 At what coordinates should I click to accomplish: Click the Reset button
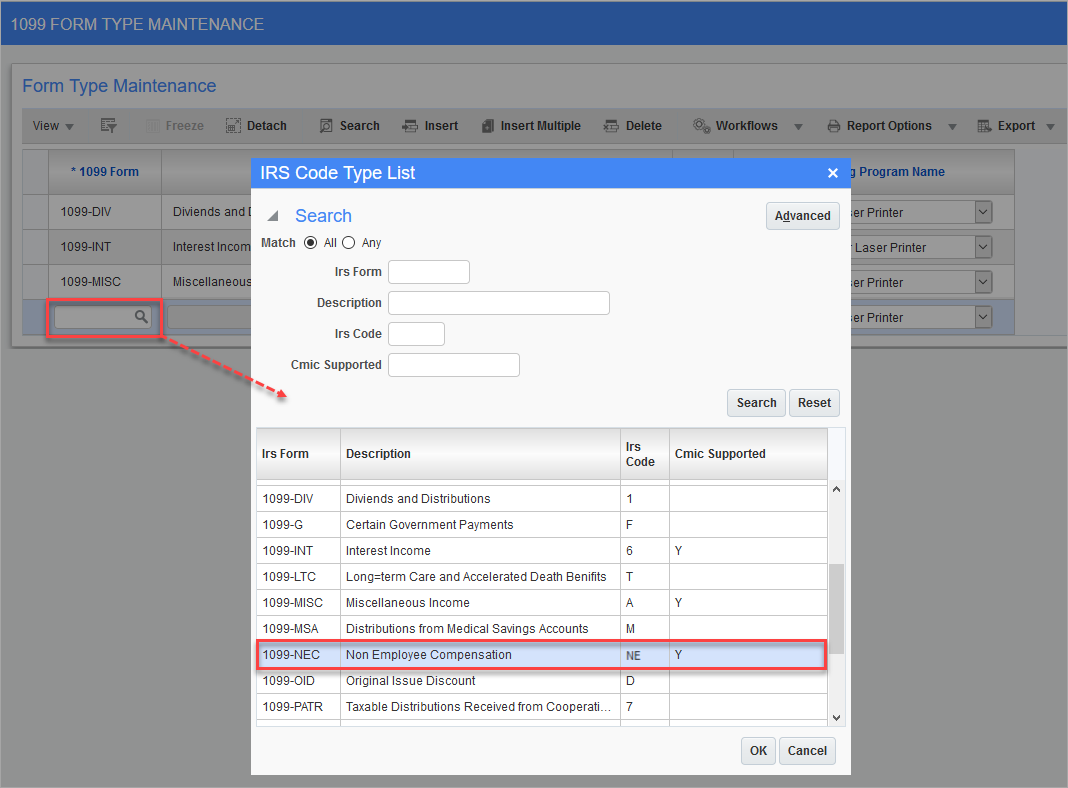tap(814, 403)
